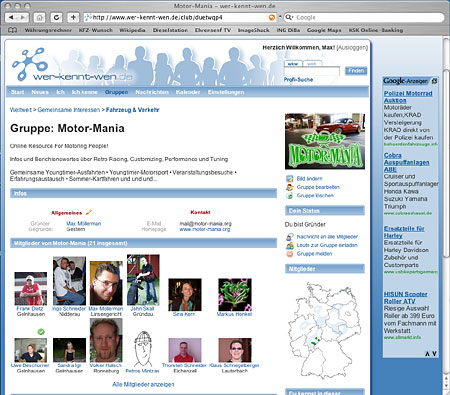This screenshot has height=395, width=450.
Task: Open the Einstellungen navigation item
Action: [x=226, y=92]
